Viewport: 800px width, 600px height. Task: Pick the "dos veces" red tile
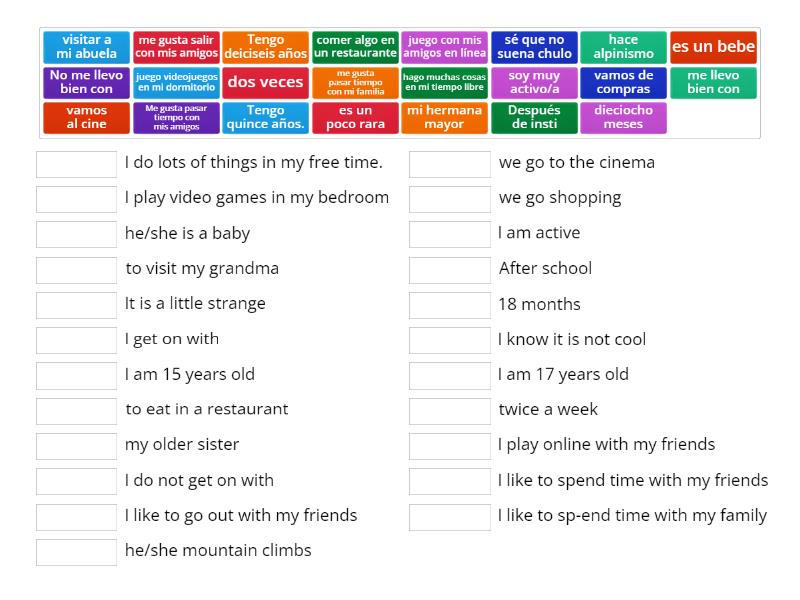265,81
